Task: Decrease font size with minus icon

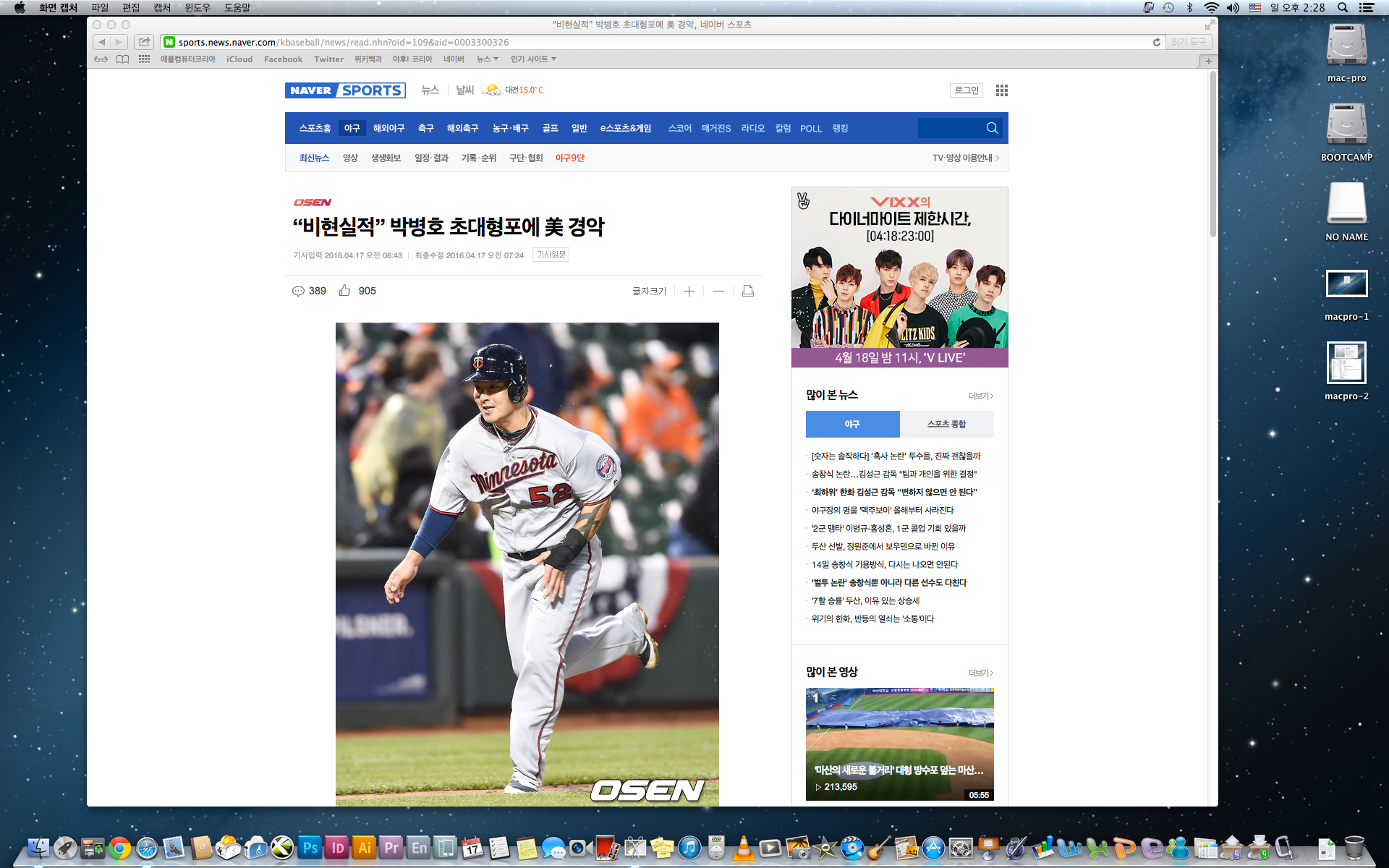Action: pos(718,291)
